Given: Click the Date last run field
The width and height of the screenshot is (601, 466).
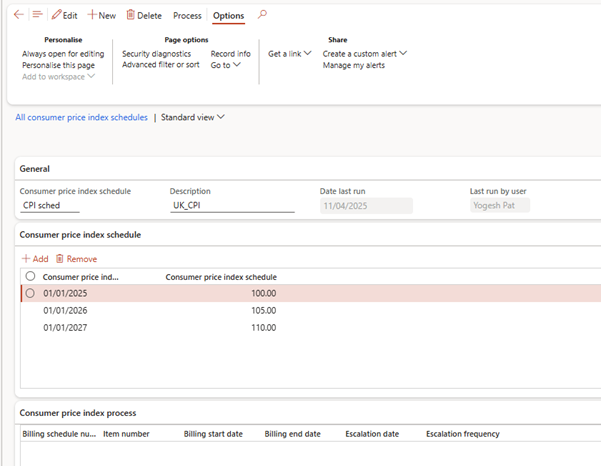Looking at the screenshot, I should [x=366, y=206].
